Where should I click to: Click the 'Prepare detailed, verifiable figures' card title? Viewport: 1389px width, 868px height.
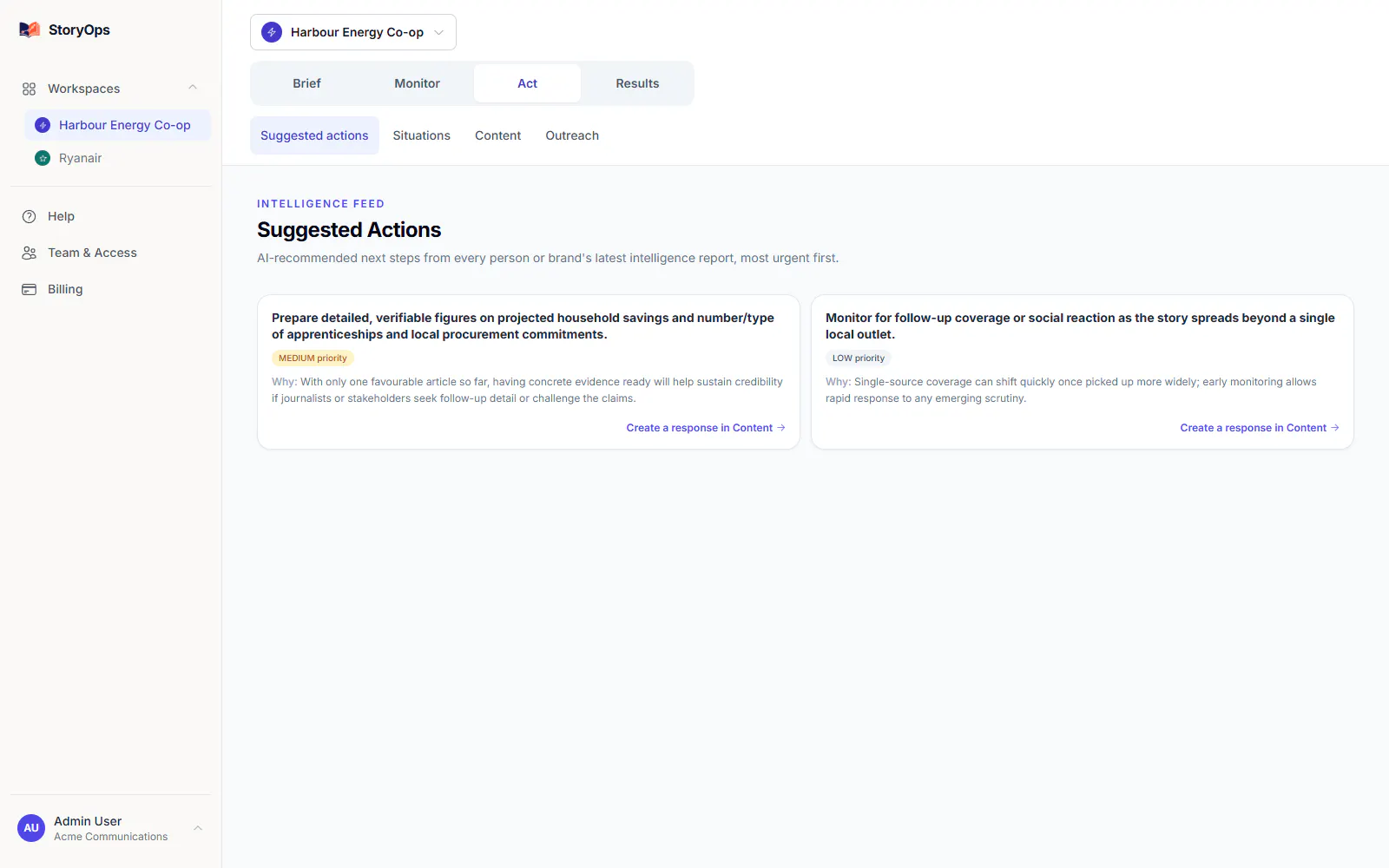click(523, 325)
